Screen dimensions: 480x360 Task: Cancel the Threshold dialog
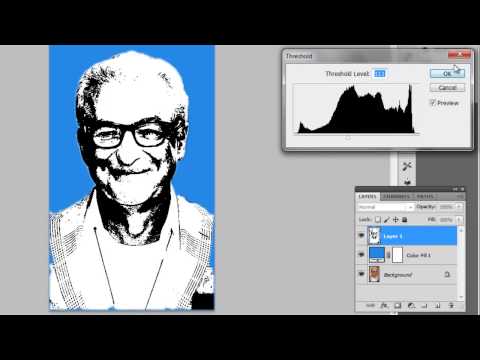447,88
